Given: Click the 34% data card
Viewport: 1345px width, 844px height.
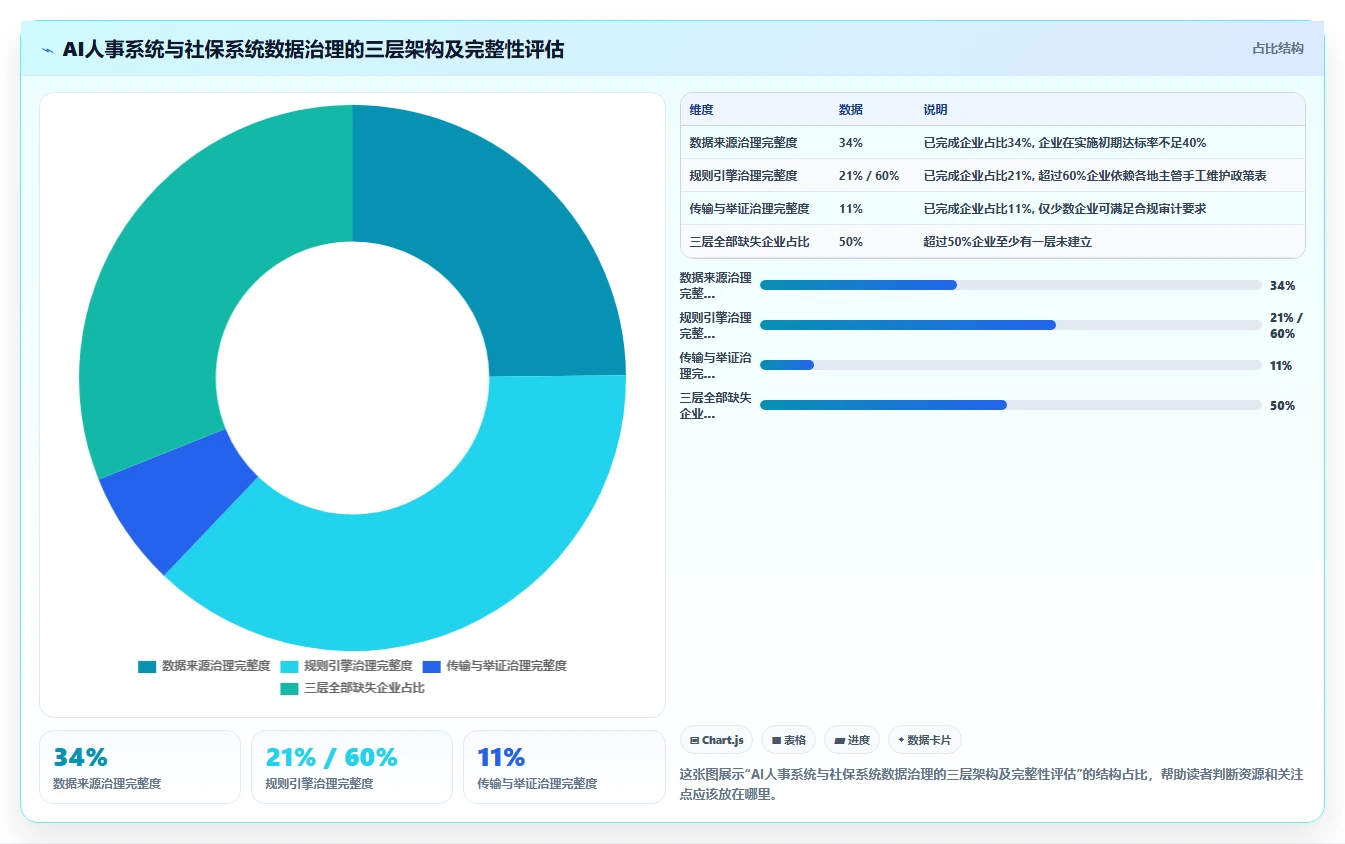Looking at the screenshot, I should click(x=140, y=767).
